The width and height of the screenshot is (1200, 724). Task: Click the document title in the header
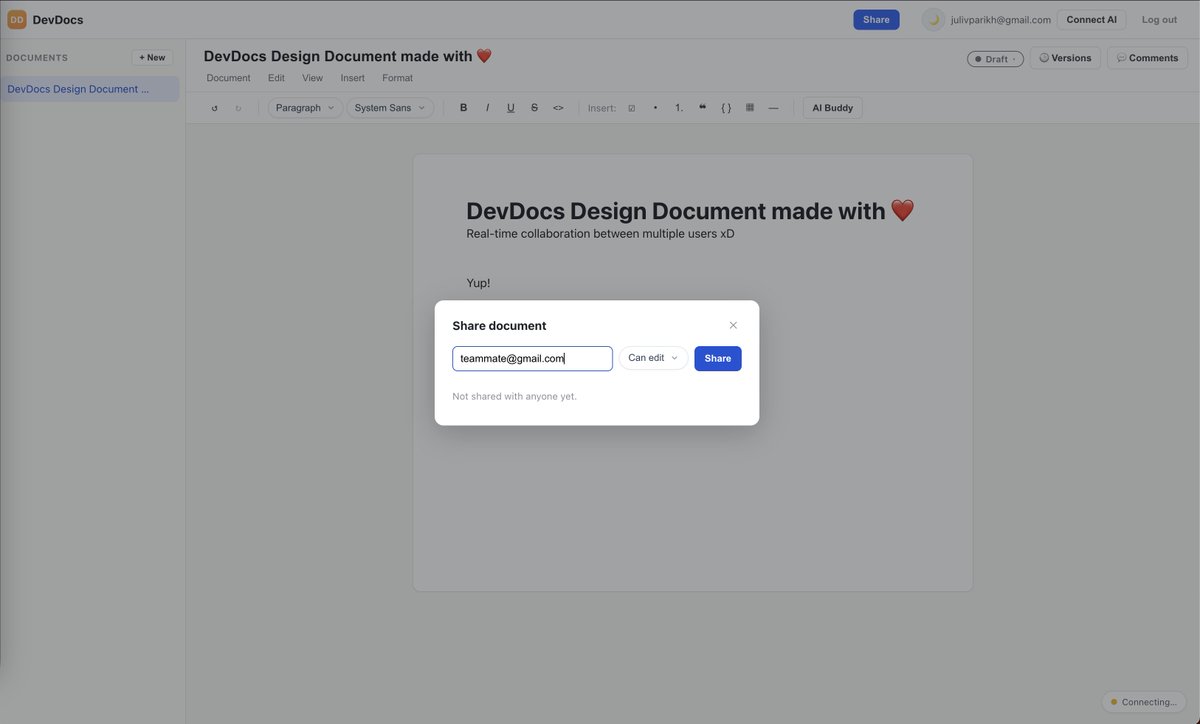pos(348,56)
